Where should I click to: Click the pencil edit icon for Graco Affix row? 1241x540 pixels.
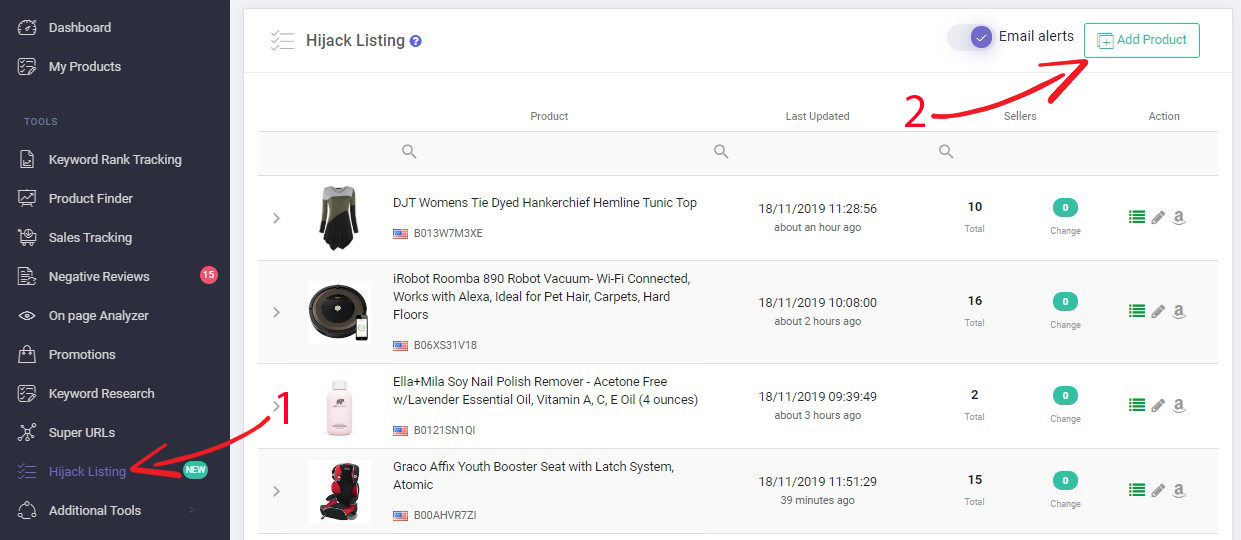1158,490
